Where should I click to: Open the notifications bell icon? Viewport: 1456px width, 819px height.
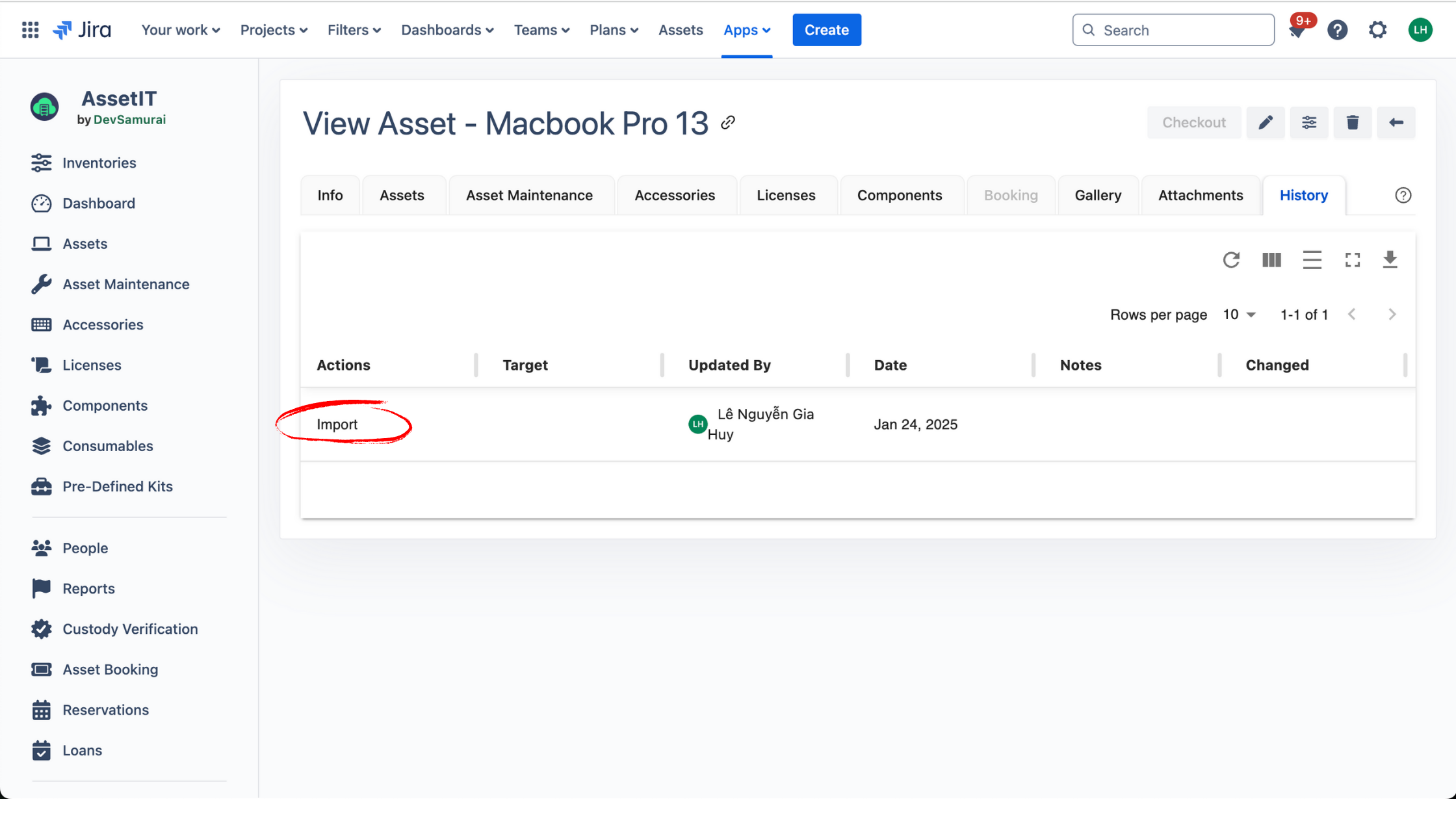coord(1297,31)
